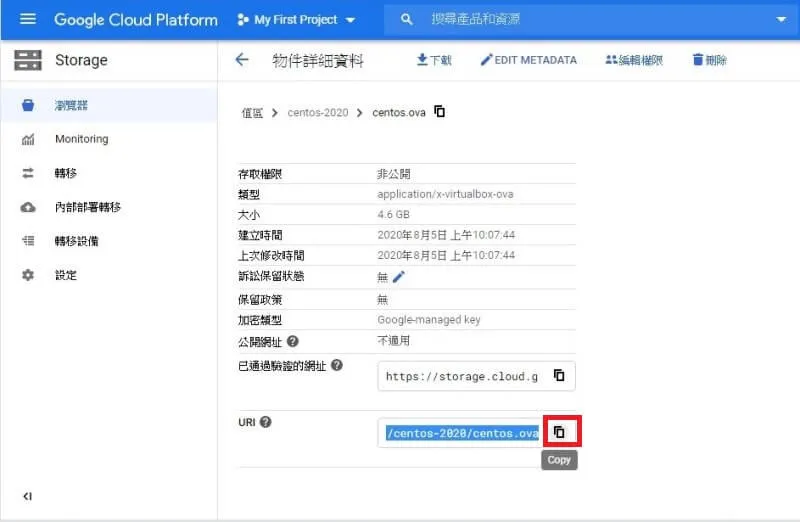Open the My First Project selector
Viewport: 800px width, 522px height.
pyautogui.click(x=296, y=20)
